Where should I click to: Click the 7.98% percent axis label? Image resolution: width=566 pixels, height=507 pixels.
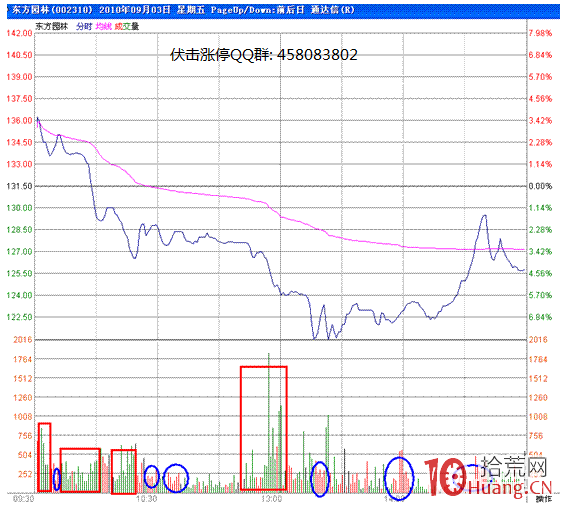pos(540,33)
